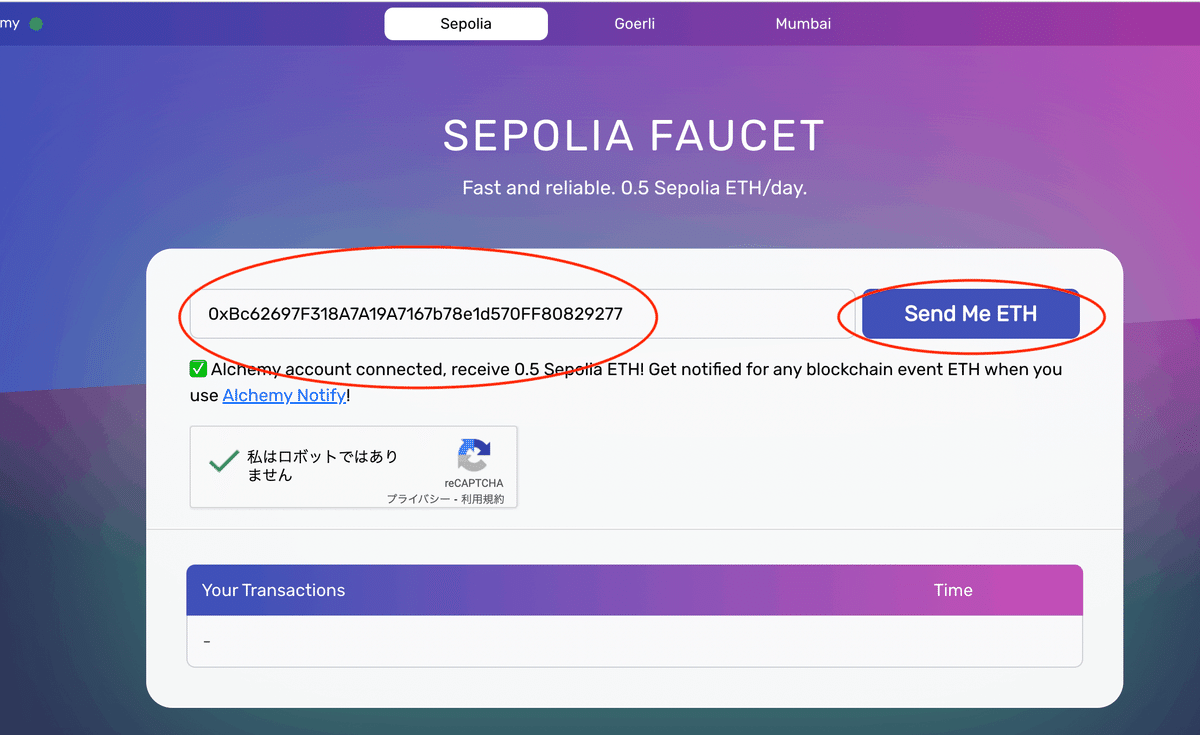Click the 私はロボットではありません label text
Viewport: 1200px width, 735px height.
click(323, 465)
